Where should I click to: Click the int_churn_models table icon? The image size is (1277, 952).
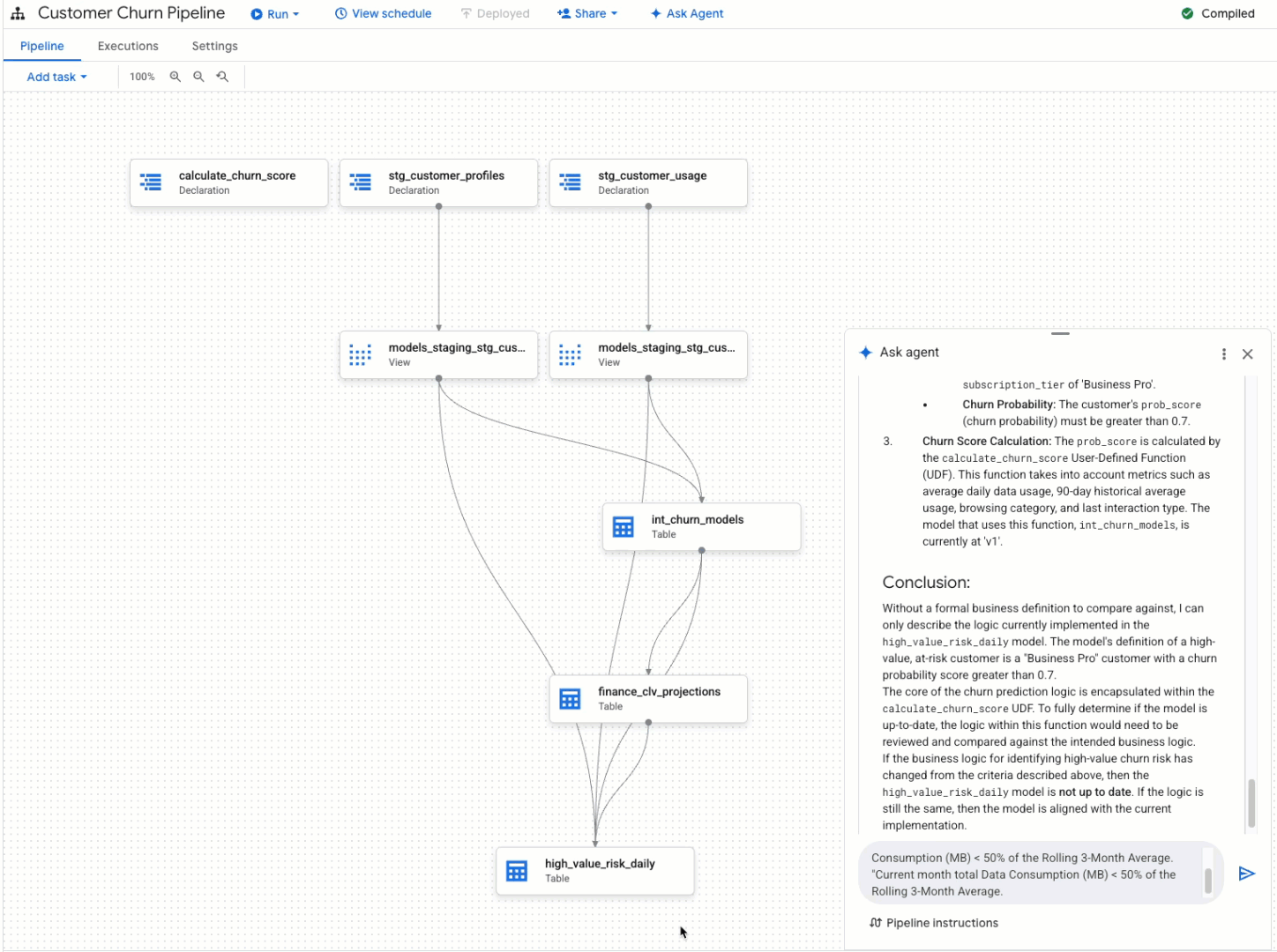[624, 526]
